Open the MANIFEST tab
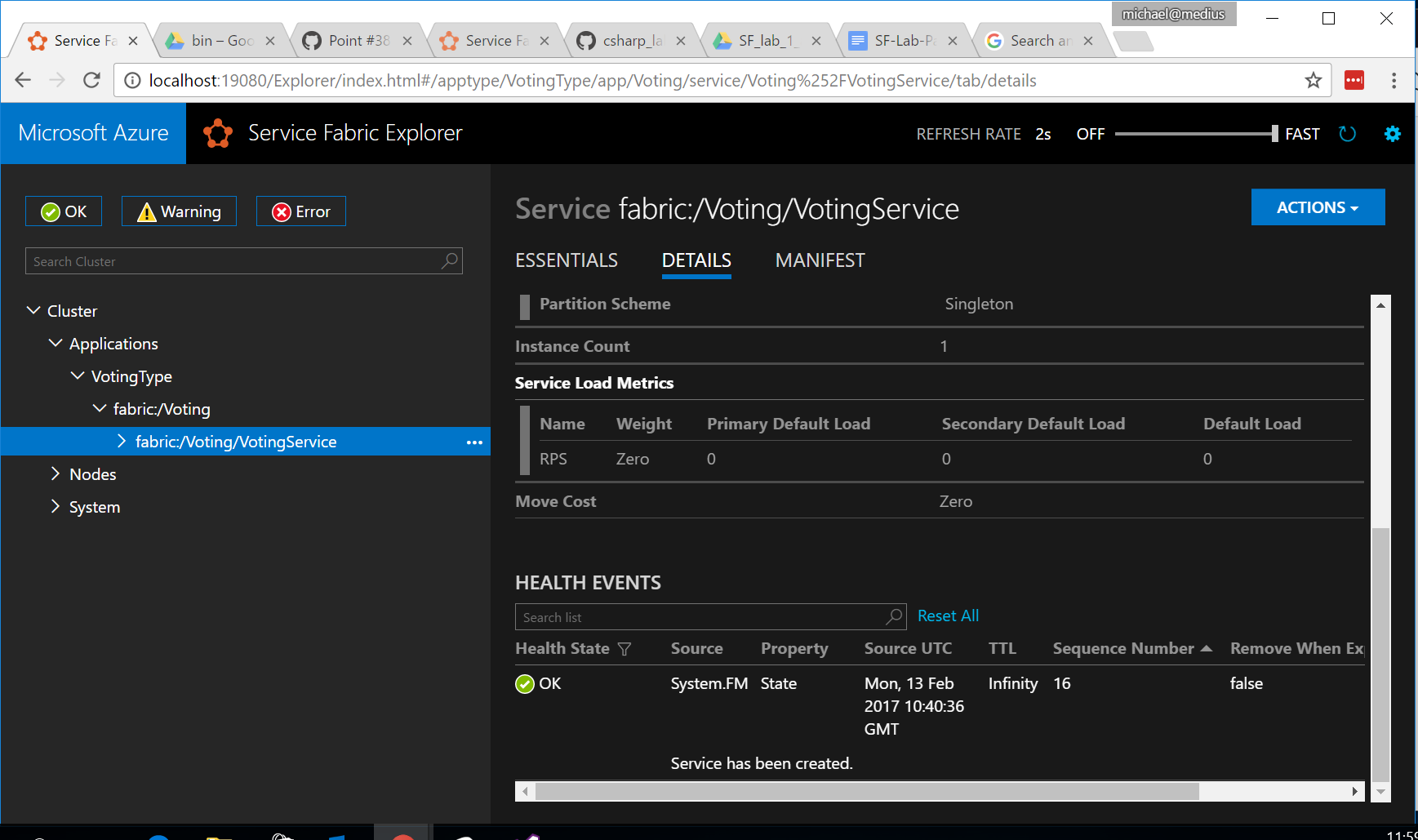Screen dimensions: 1418x840 click(820, 260)
